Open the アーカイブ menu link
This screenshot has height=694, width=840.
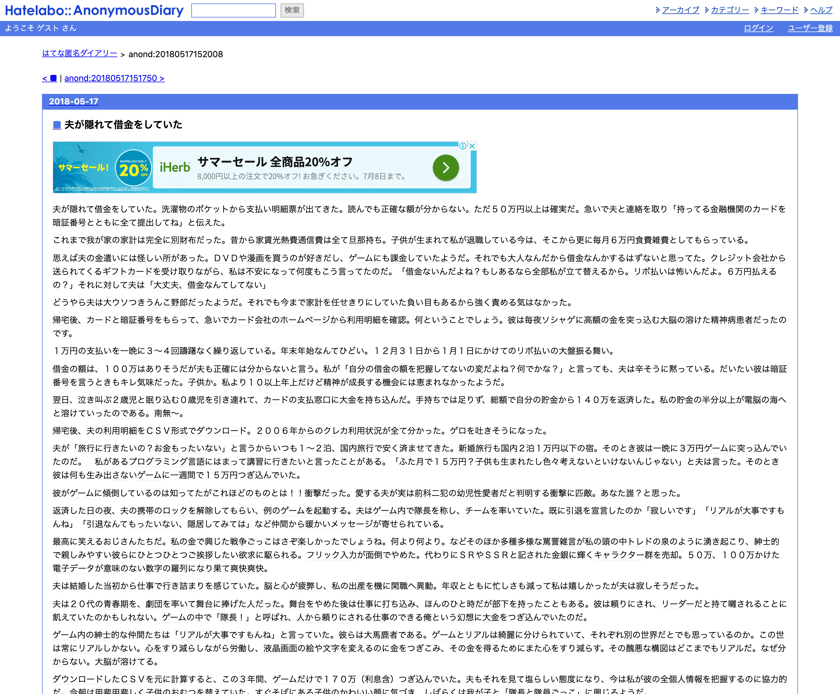680,10
